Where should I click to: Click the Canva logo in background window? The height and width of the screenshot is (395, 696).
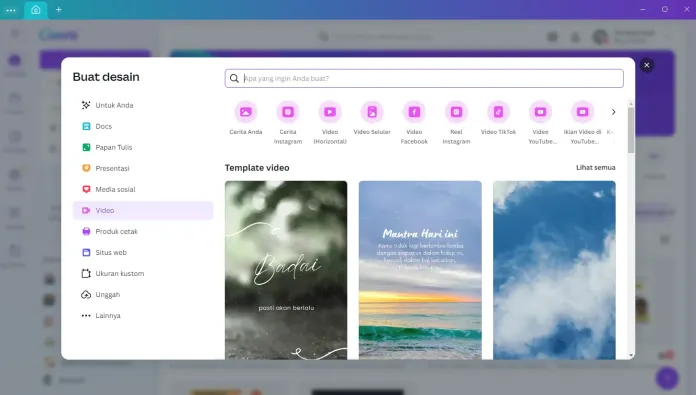pos(59,35)
